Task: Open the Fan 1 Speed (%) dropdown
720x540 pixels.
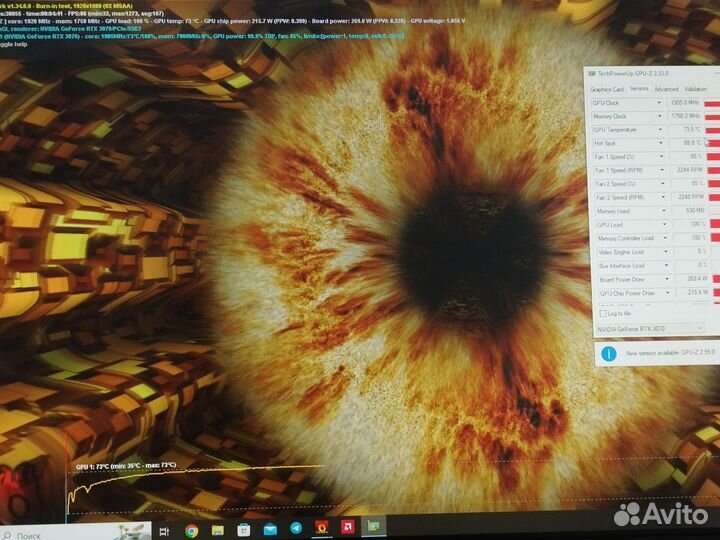Action: pyautogui.click(x=661, y=157)
